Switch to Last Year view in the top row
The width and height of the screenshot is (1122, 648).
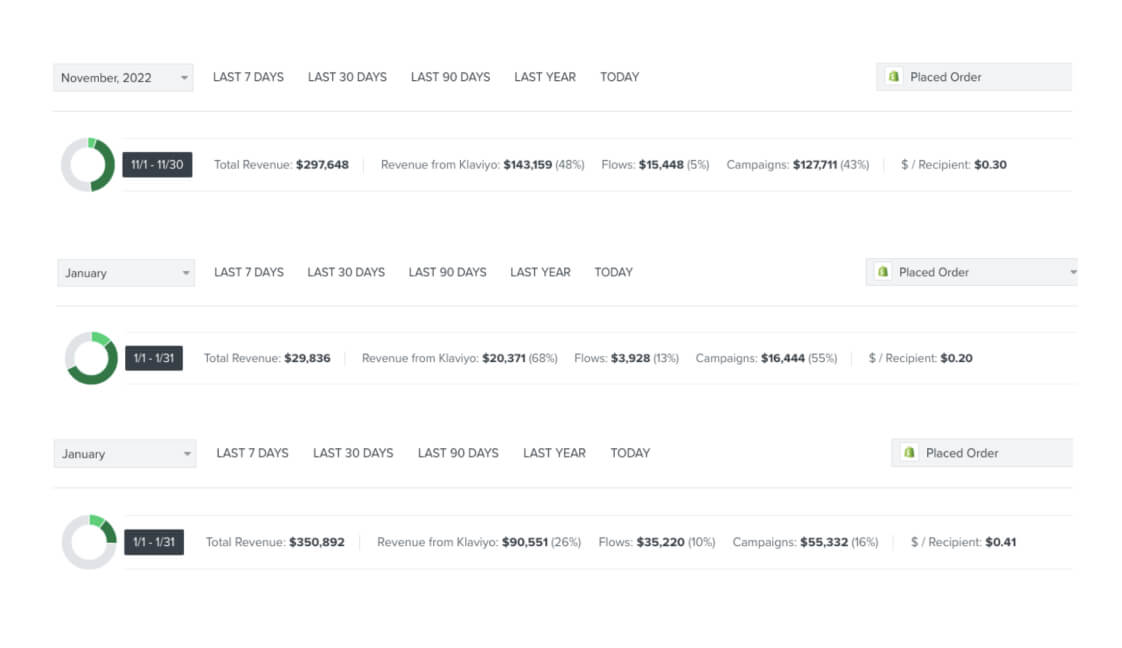[x=544, y=76]
